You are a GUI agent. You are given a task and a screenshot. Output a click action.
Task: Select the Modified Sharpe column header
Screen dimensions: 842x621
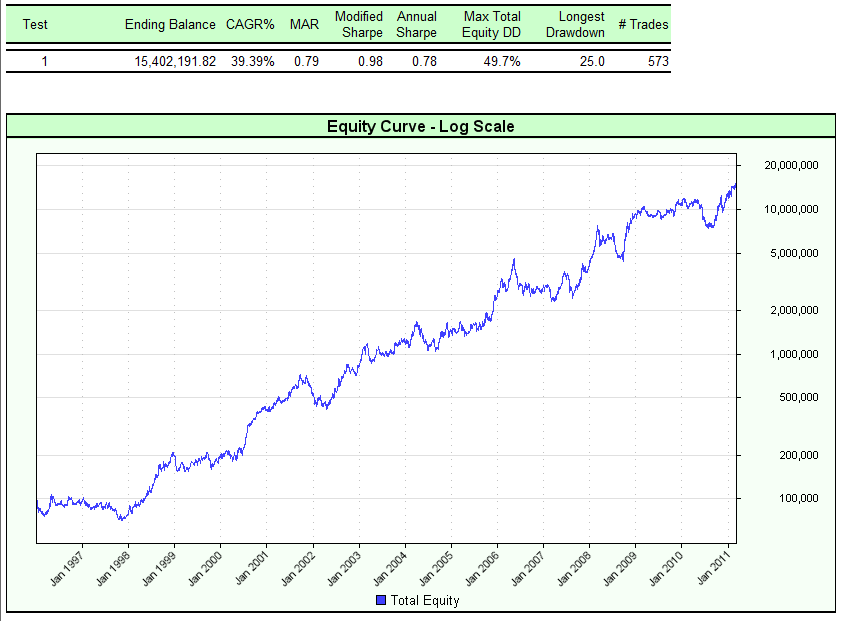[359, 25]
